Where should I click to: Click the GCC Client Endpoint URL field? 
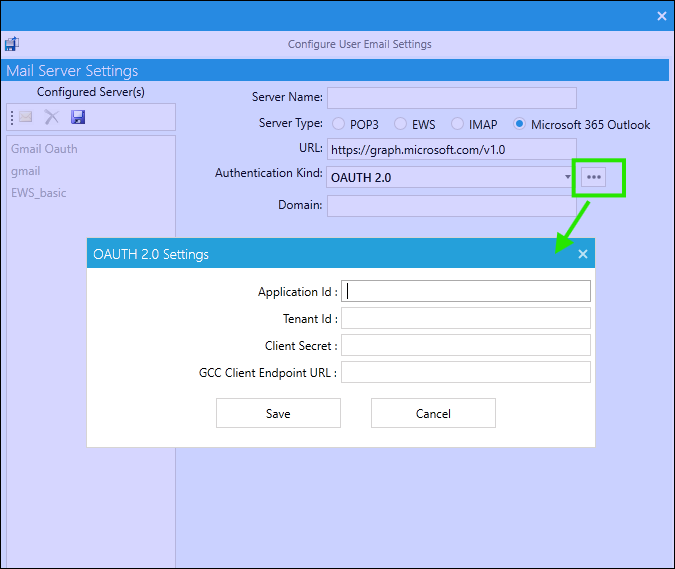click(x=466, y=372)
